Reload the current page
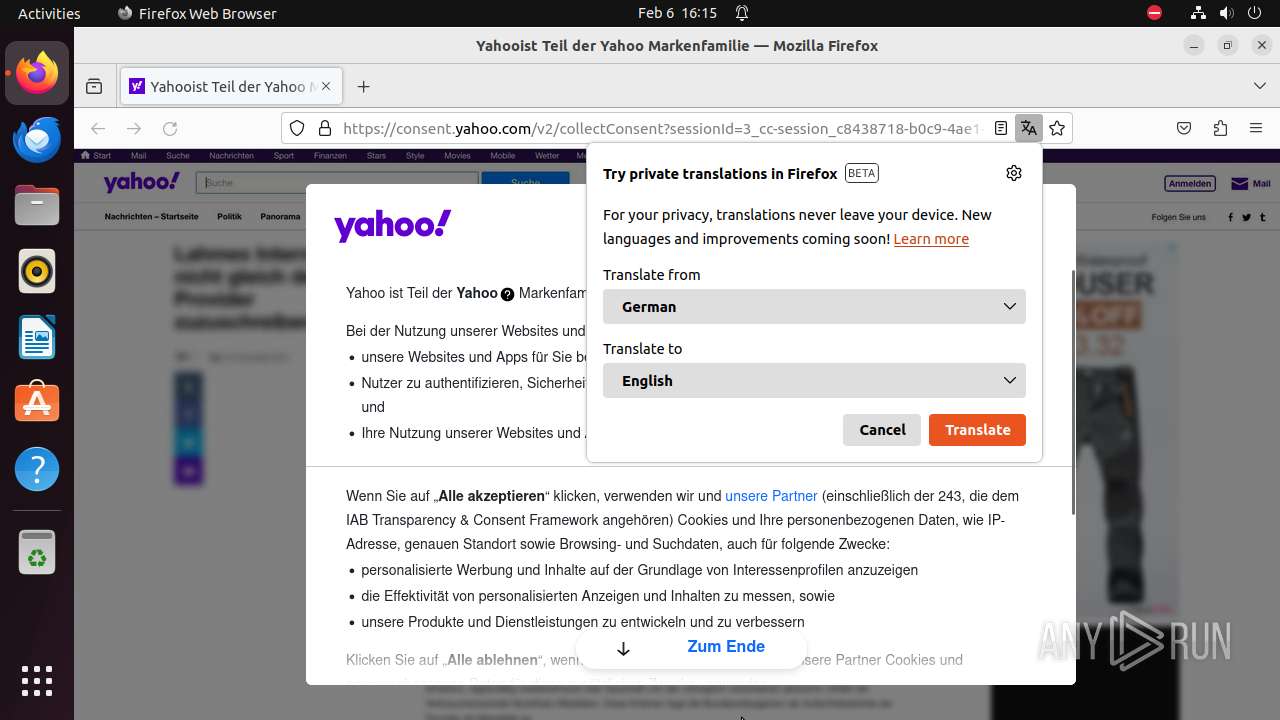This screenshot has height=720, width=1280. pos(170,128)
